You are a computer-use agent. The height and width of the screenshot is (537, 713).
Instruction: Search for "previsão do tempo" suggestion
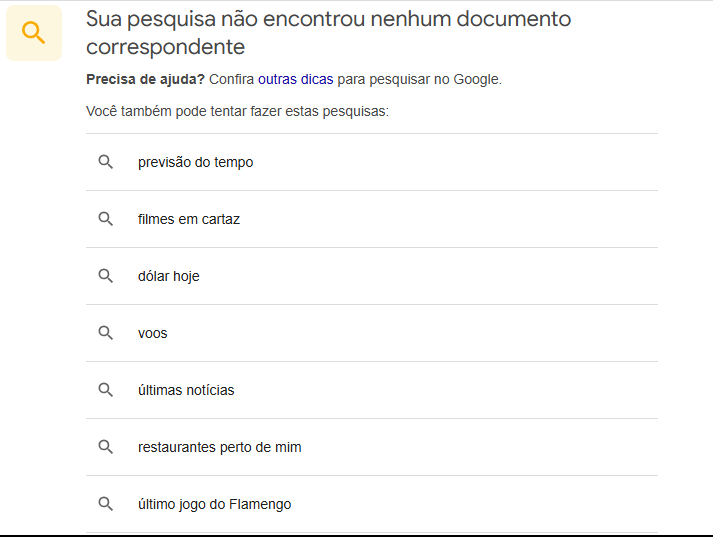coord(196,162)
